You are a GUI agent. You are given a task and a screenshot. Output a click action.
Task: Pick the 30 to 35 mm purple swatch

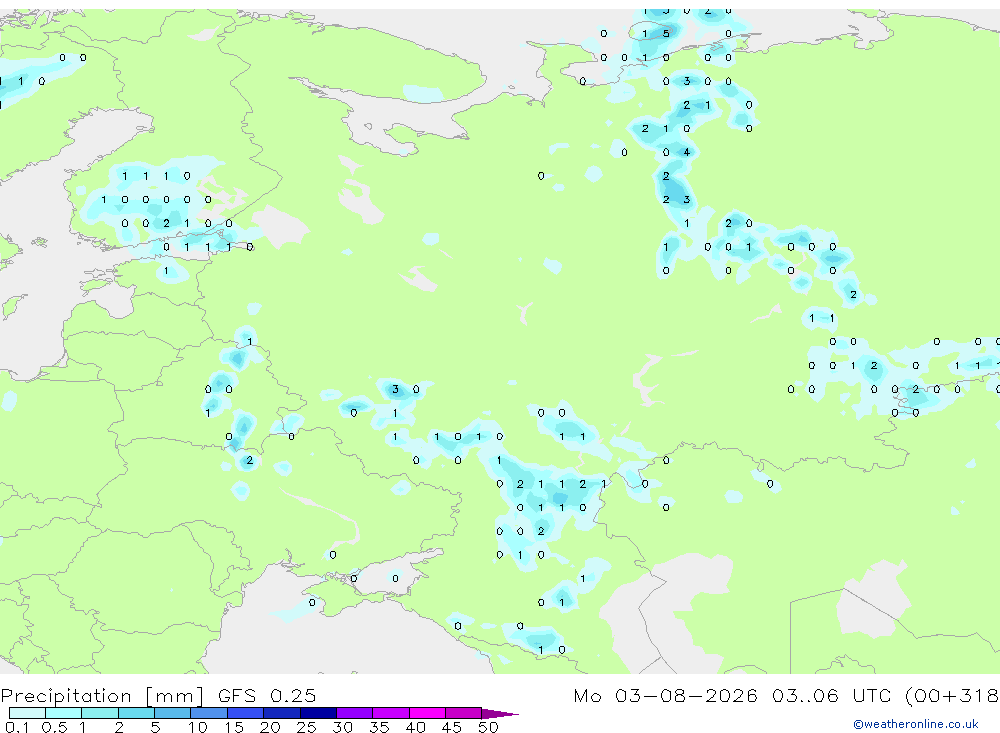[354, 713]
